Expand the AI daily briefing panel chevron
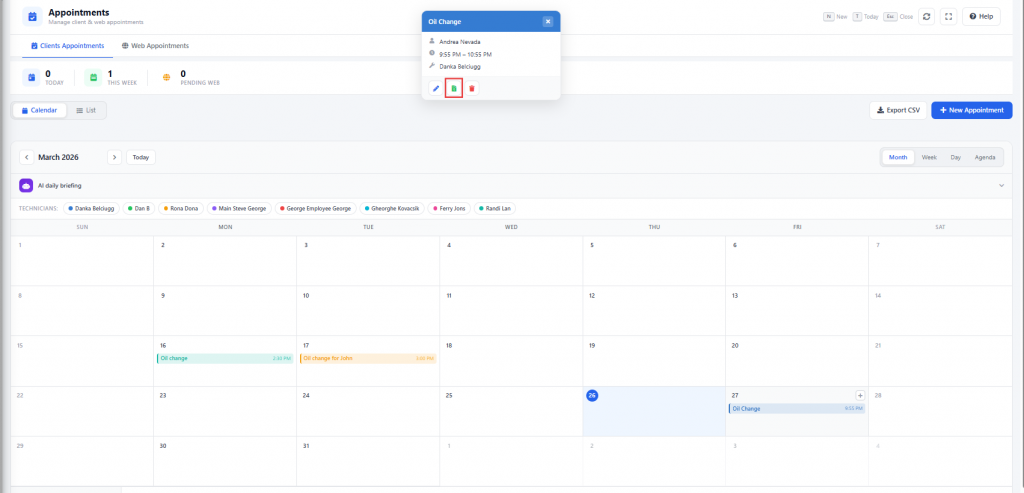The height and width of the screenshot is (493, 1024). click(1001, 185)
